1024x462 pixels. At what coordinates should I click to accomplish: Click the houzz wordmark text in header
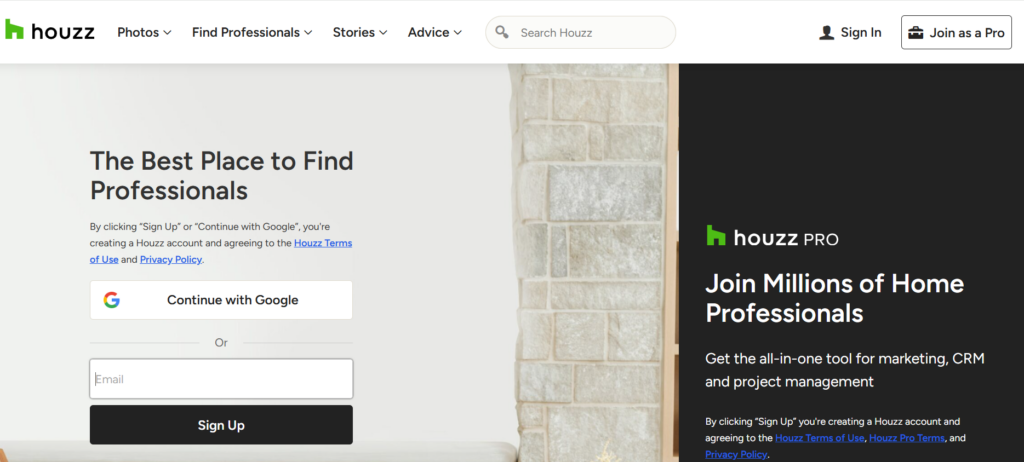click(x=63, y=31)
